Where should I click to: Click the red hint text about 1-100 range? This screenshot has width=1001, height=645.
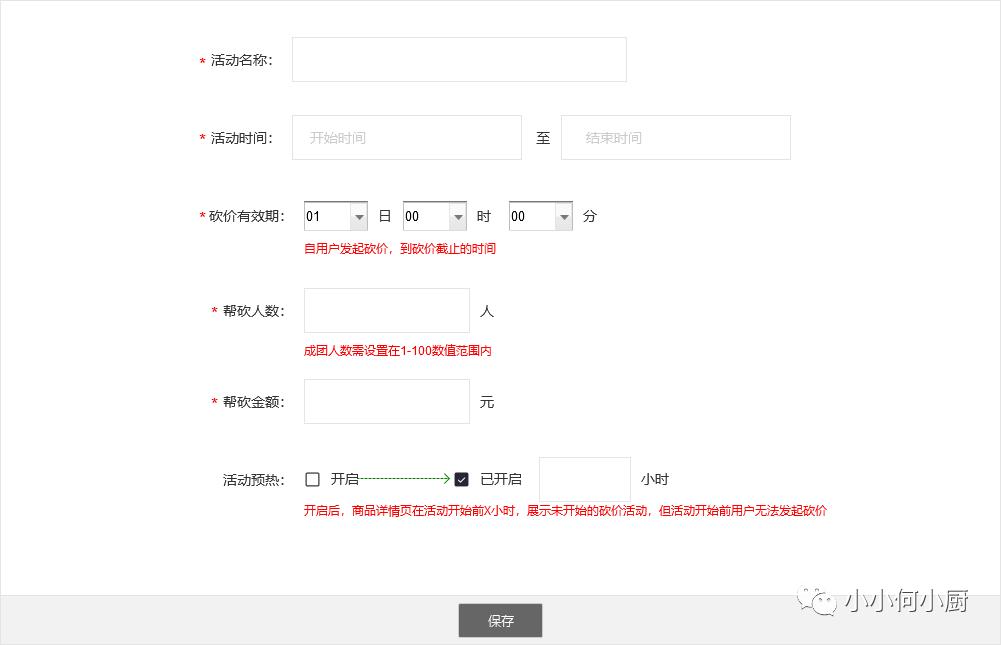(398, 351)
